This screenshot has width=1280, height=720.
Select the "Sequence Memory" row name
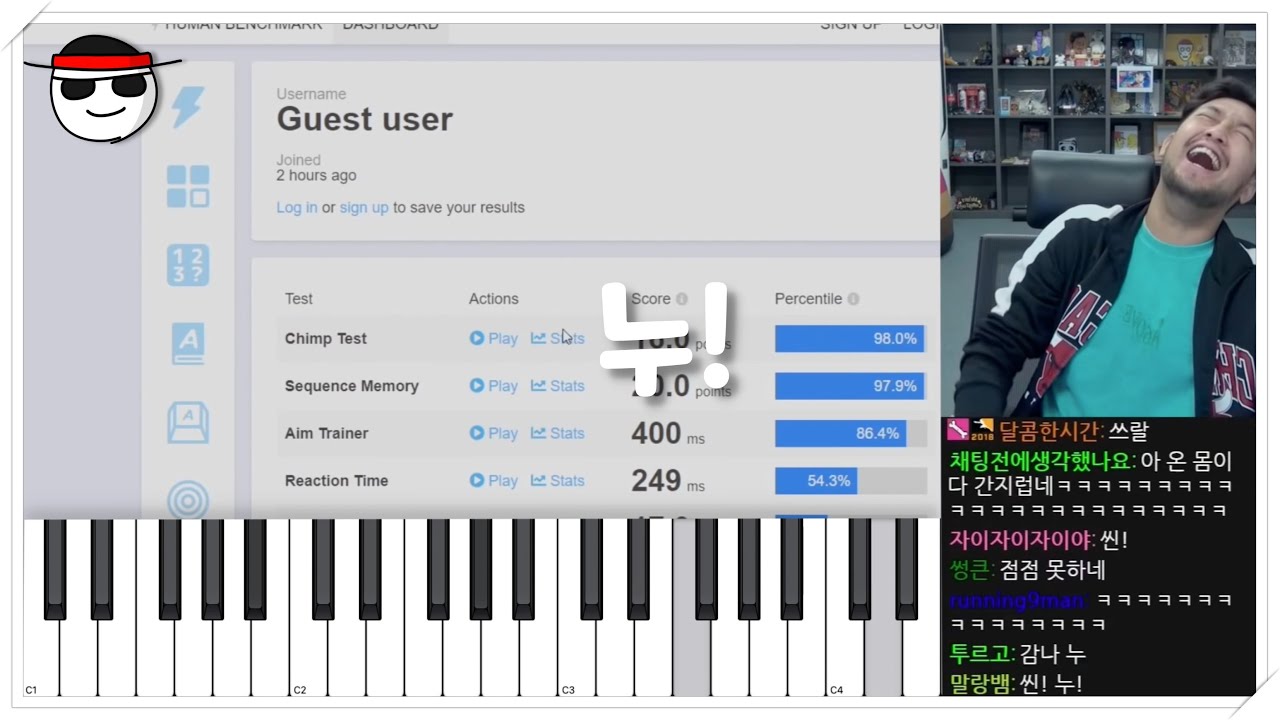coord(352,386)
